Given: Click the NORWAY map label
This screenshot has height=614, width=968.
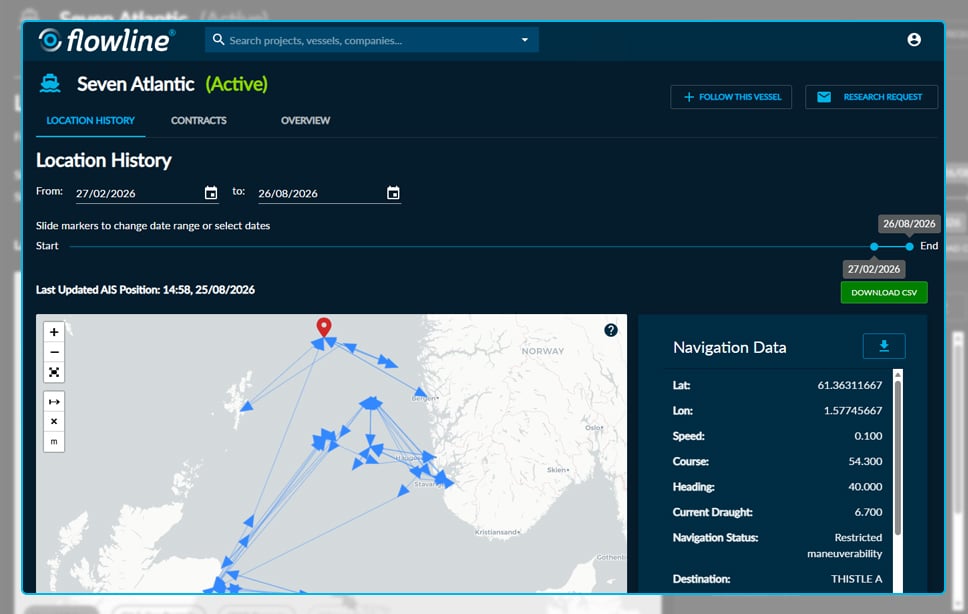Looking at the screenshot, I should [543, 351].
